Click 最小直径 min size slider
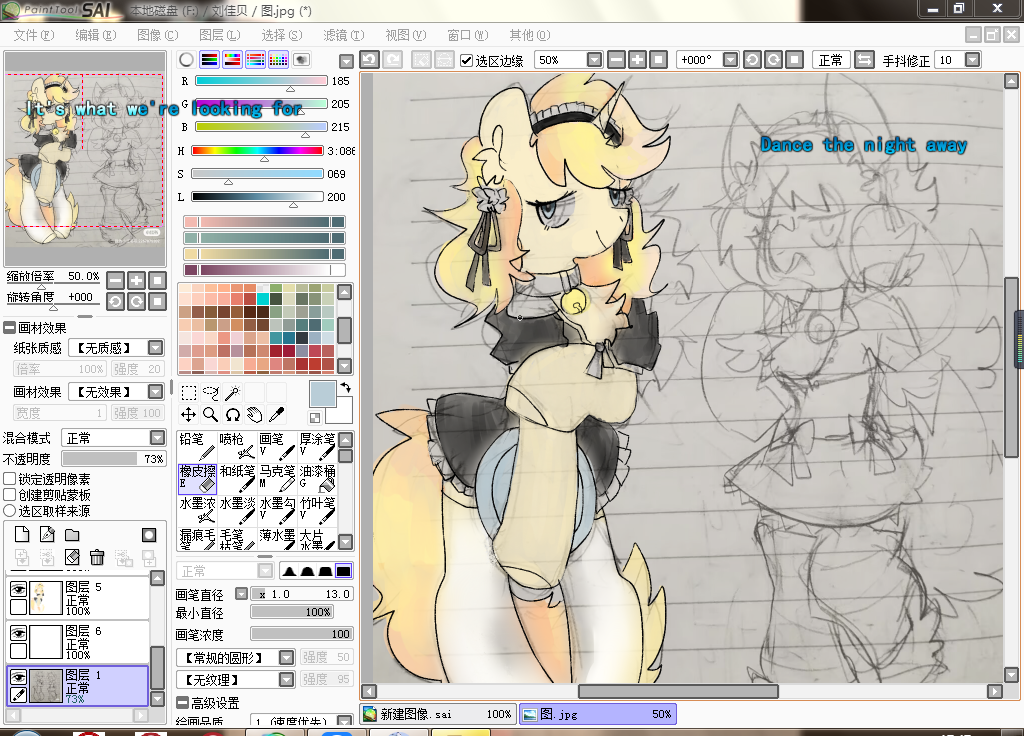This screenshot has height=736, width=1024. point(293,612)
